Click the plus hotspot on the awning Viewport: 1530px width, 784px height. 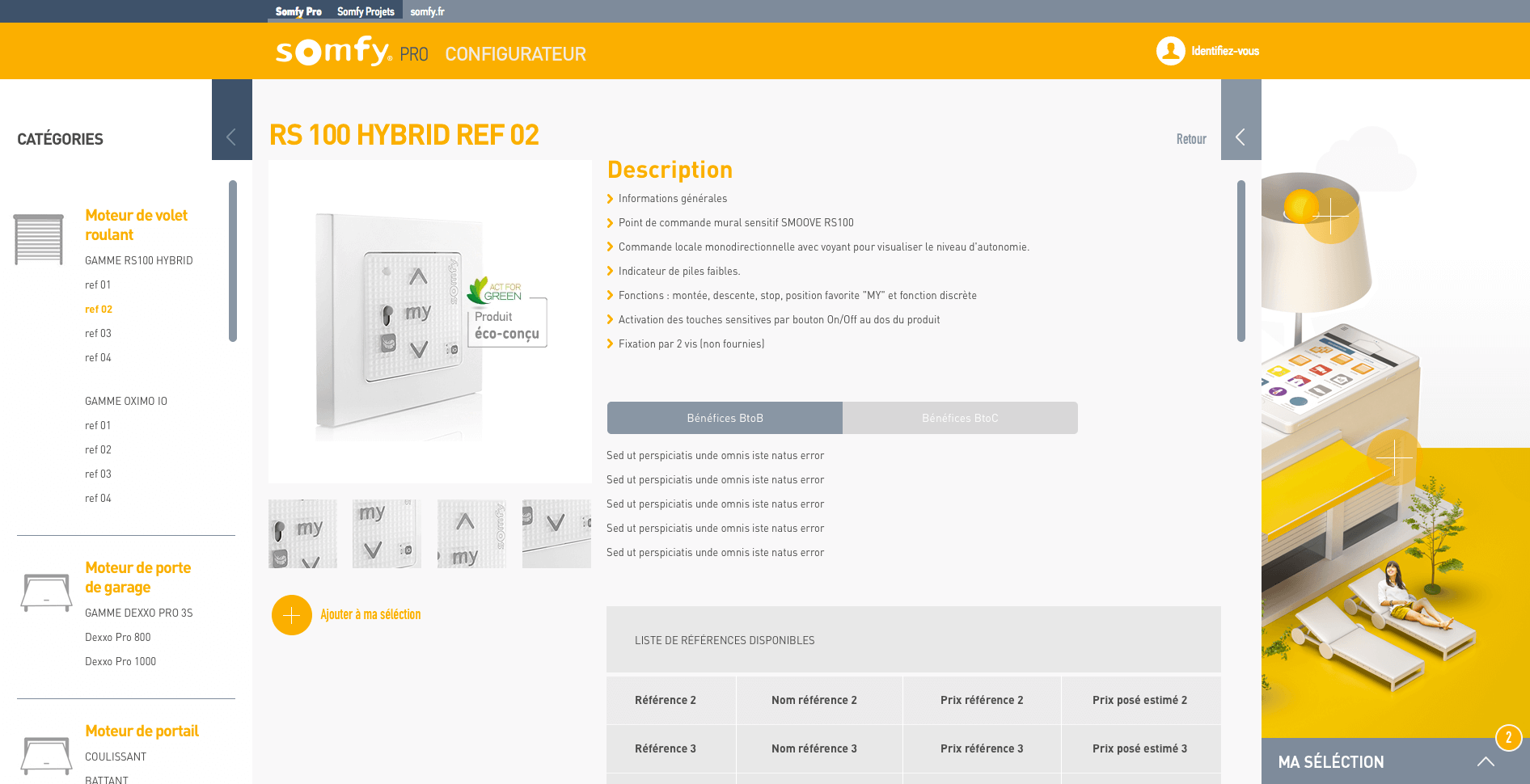pos(1394,459)
